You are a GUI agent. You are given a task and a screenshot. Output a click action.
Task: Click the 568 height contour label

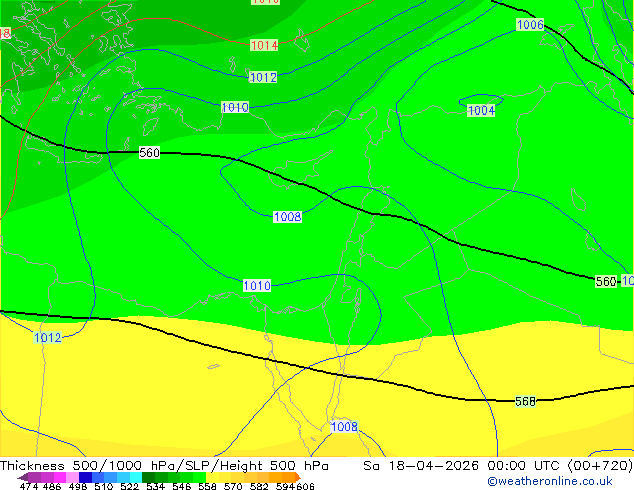point(525,401)
